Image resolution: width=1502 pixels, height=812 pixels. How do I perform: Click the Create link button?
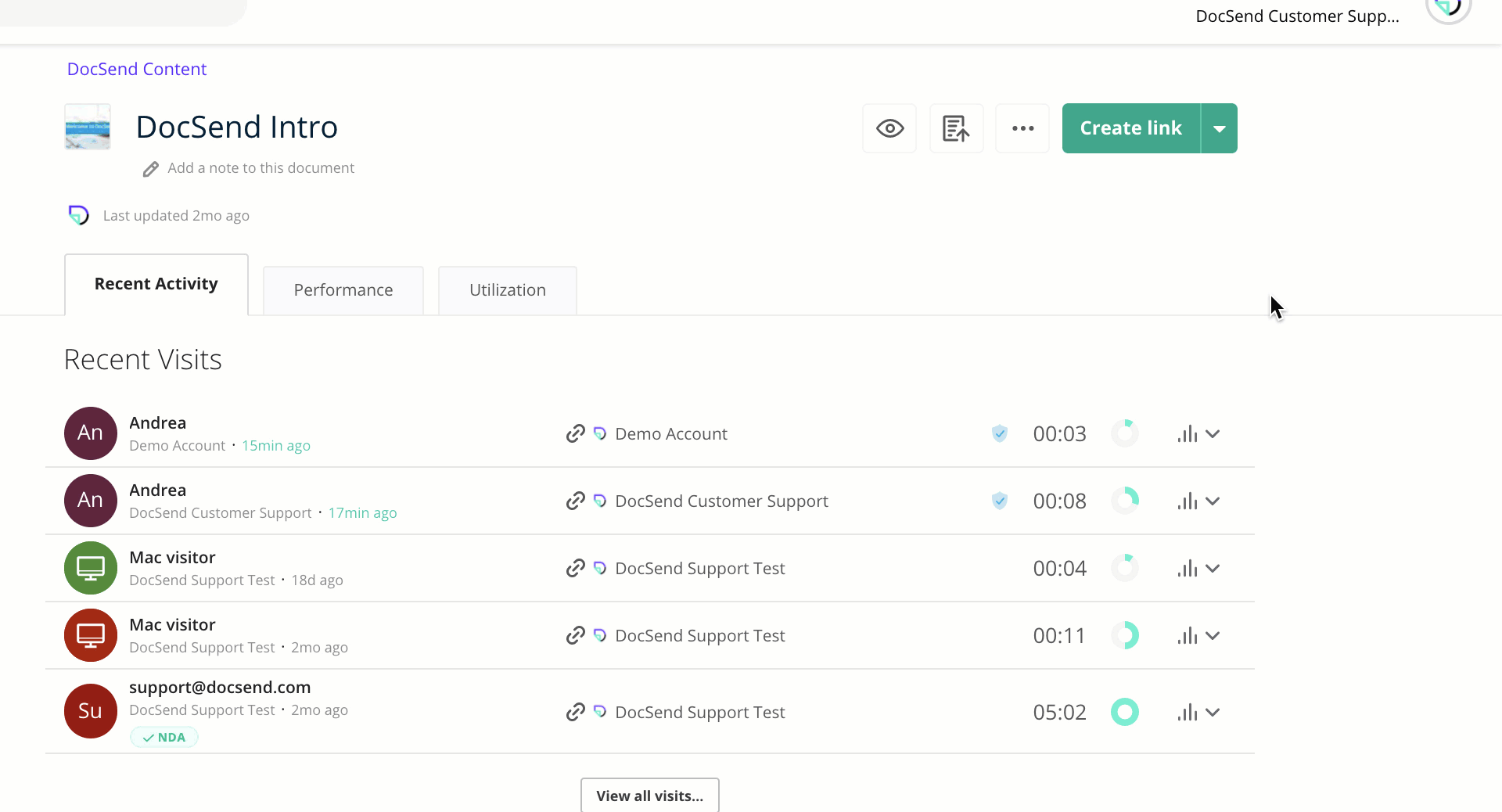point(1130,128)
